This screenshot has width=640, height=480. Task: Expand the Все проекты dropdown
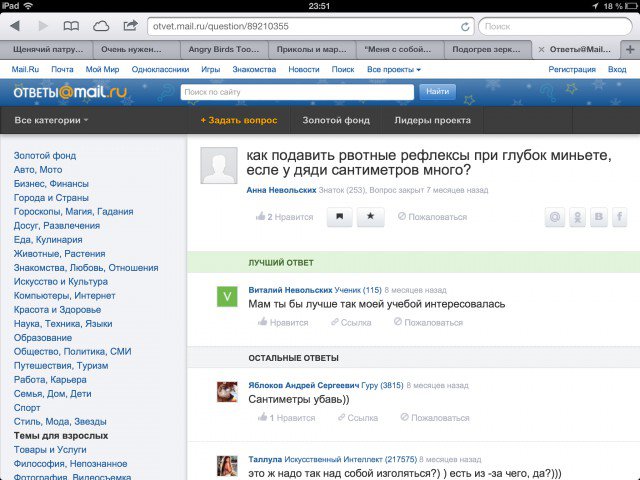point(394,69)
